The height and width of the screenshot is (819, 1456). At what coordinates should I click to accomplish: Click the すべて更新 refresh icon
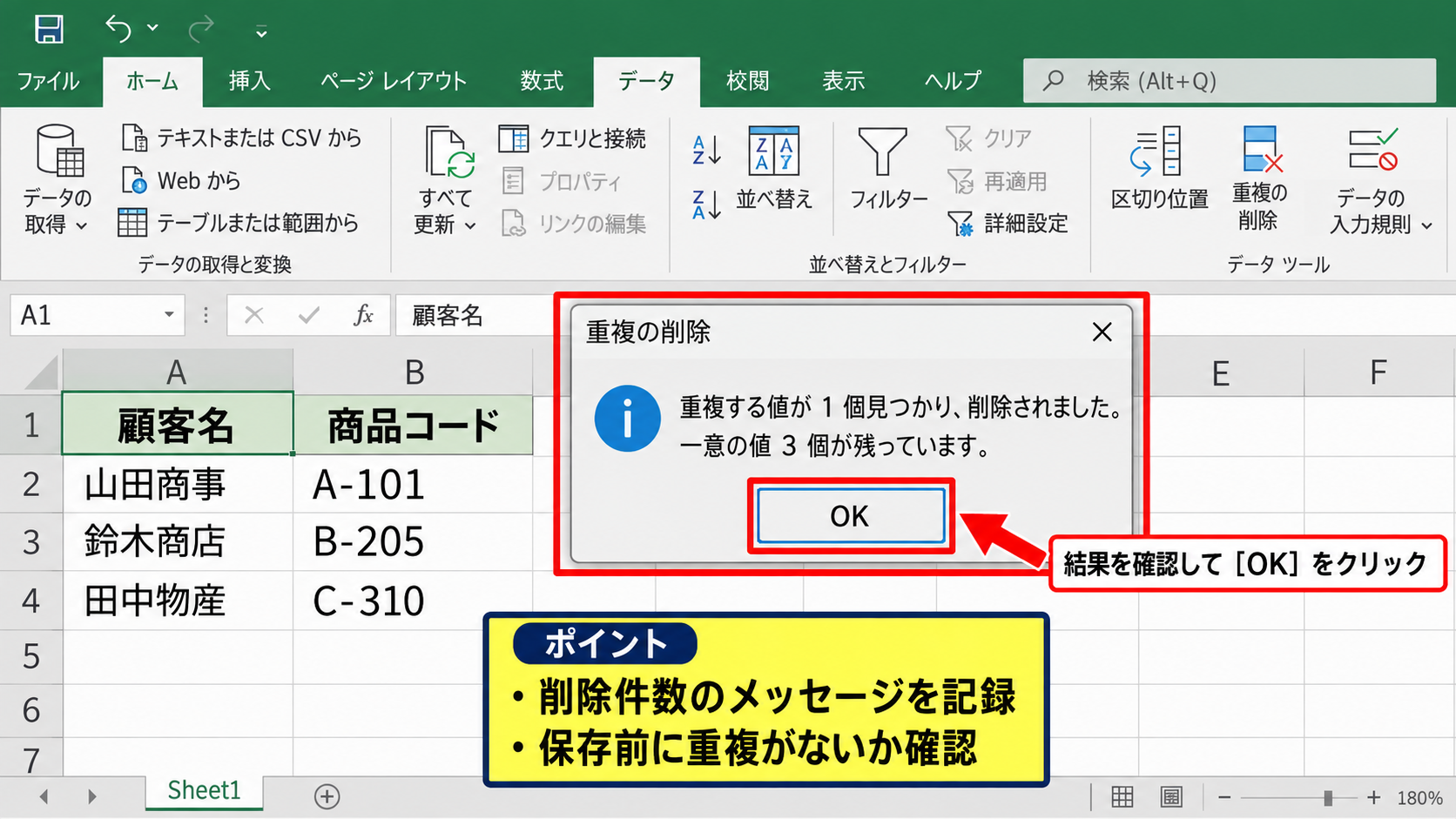coord(448,151)
